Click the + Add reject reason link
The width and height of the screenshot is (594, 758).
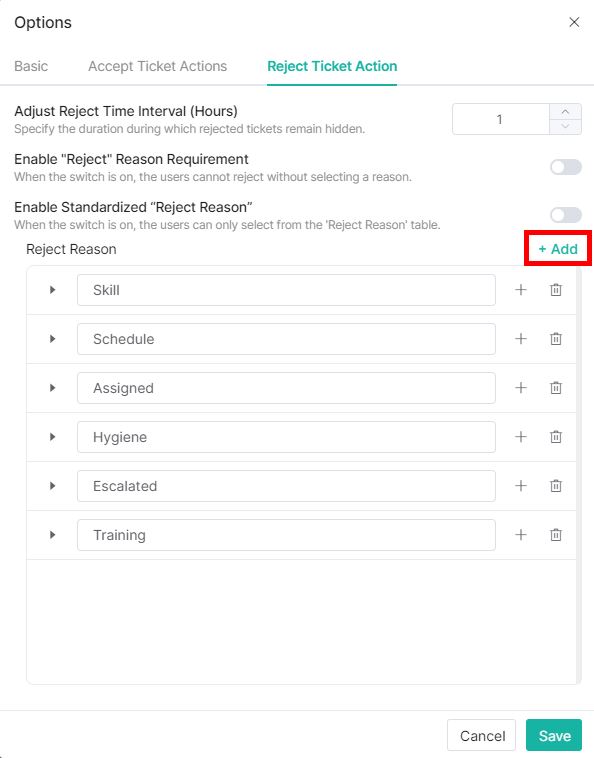(558, 249)
